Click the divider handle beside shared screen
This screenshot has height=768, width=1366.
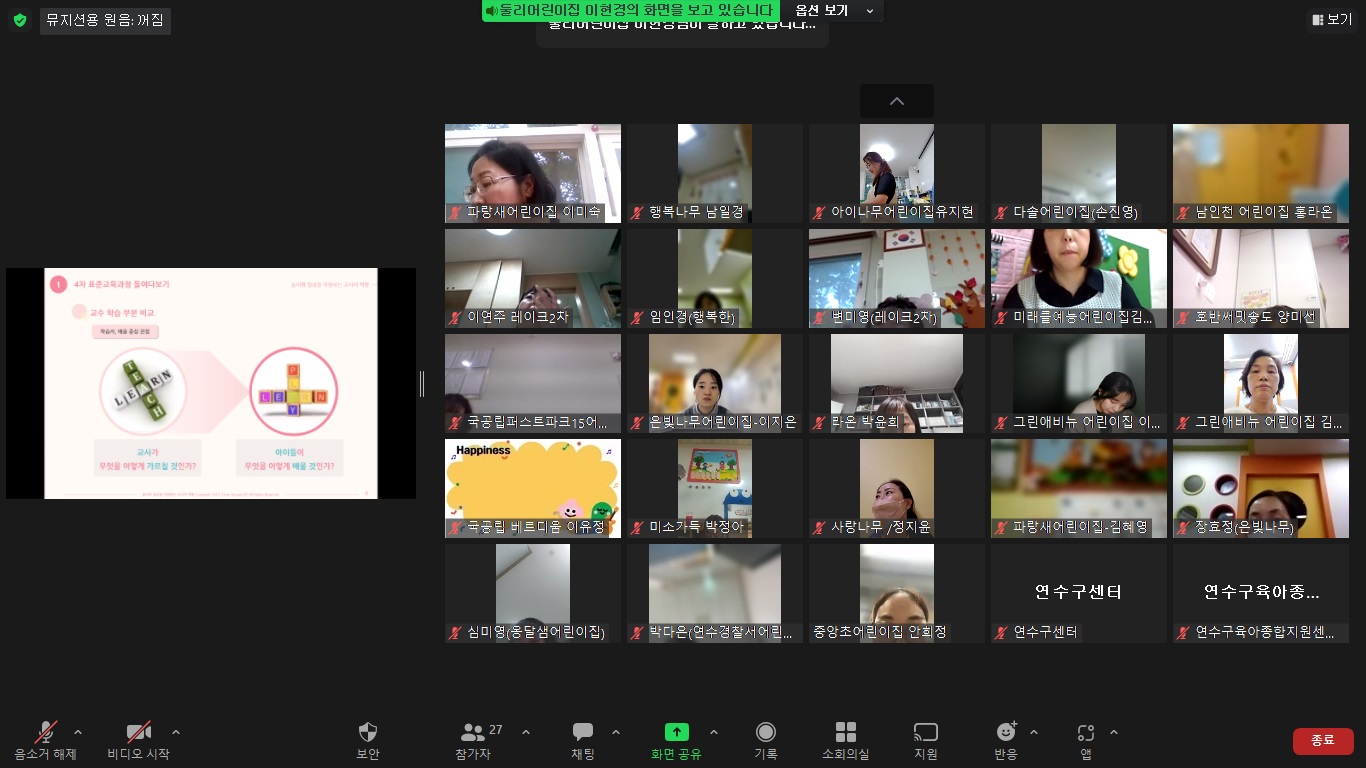pyautogui.click(x=422, y=383)
